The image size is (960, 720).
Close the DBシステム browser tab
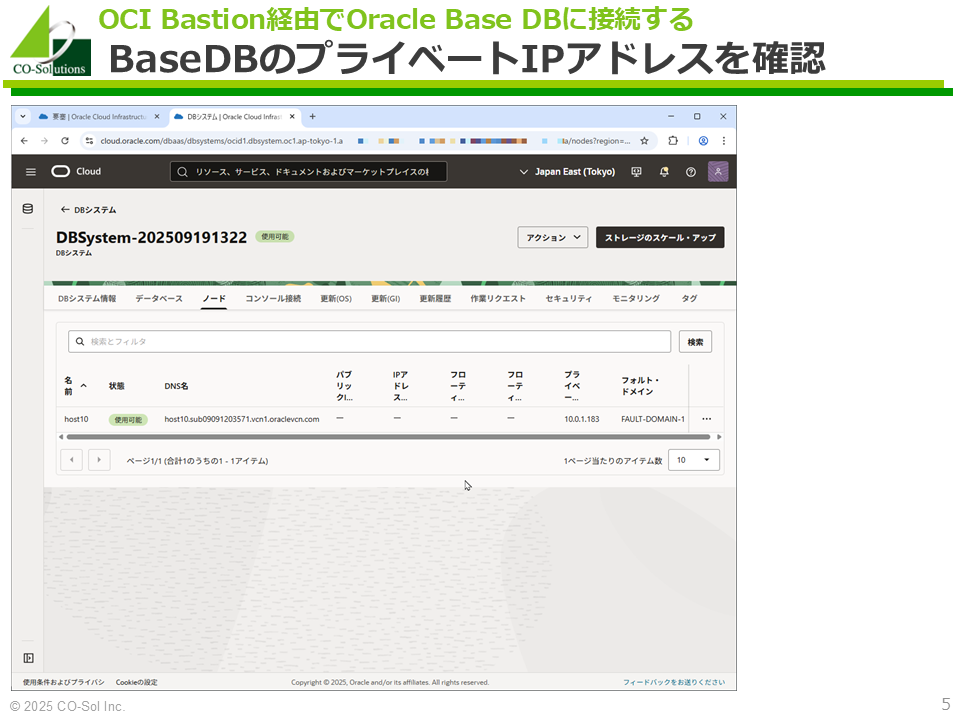[x=292, y=116]
